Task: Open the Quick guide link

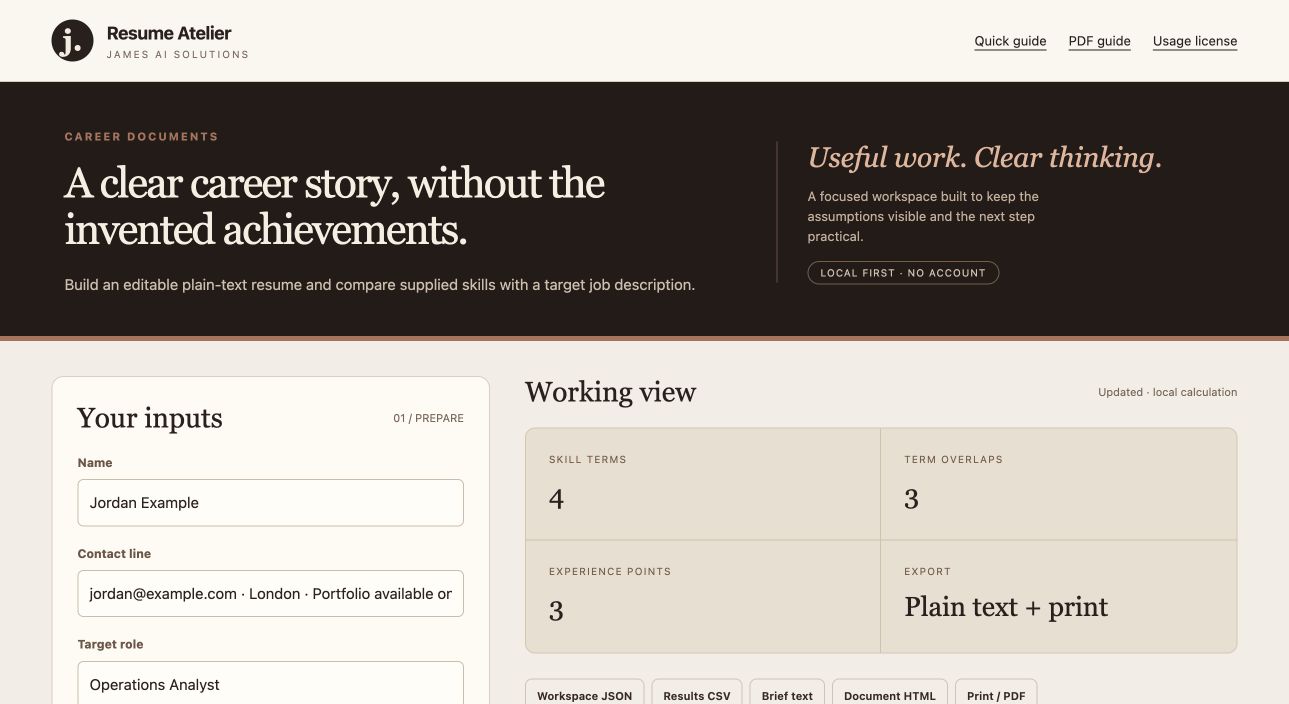Action: click(1010, 41)
